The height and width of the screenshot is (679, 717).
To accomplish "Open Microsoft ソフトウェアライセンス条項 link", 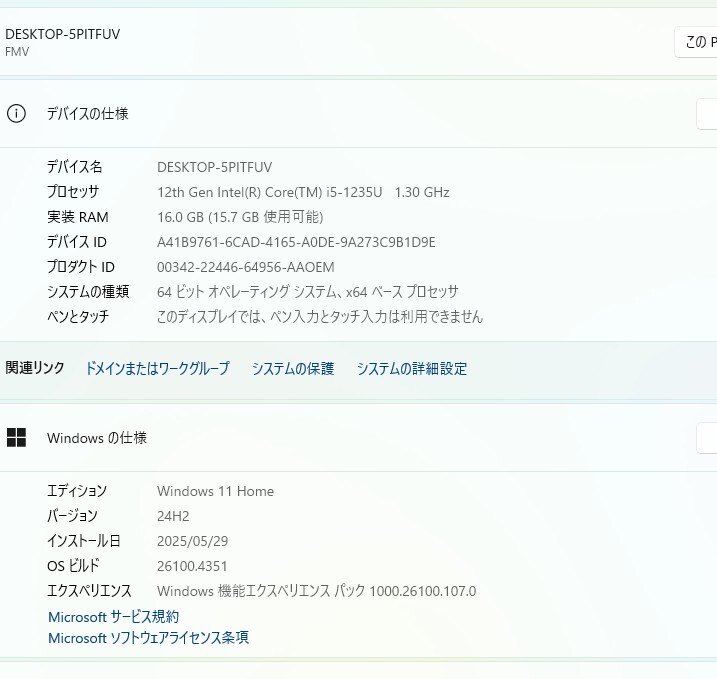I will point(149,638).
